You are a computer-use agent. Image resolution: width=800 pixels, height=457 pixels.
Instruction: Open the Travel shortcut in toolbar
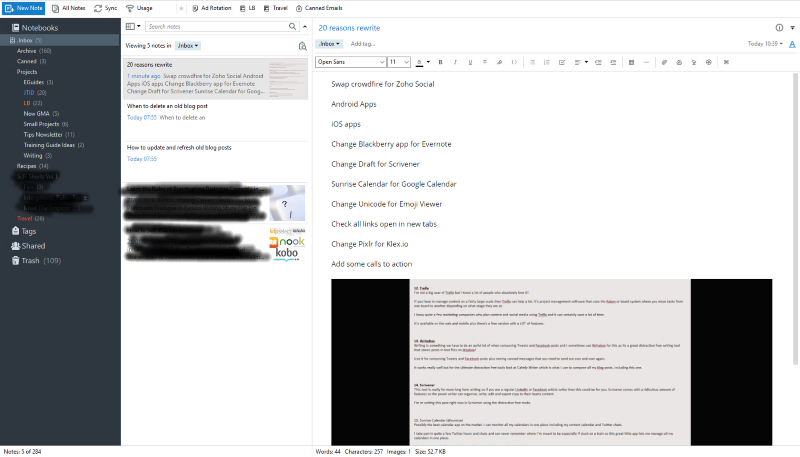pyautogui.click(x=276, y=8)
